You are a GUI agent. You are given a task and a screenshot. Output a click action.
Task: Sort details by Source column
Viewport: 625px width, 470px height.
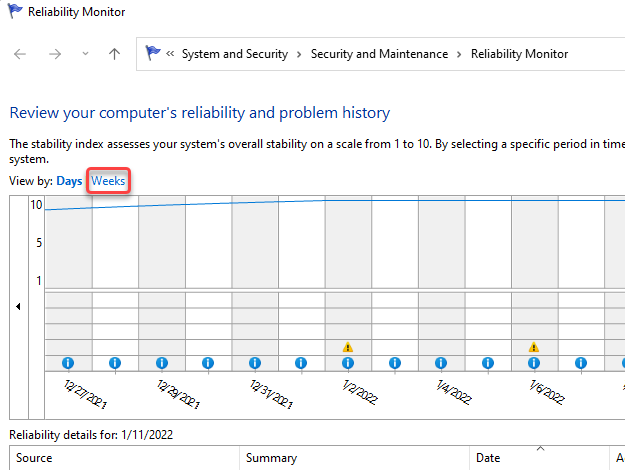coord(35,458)
